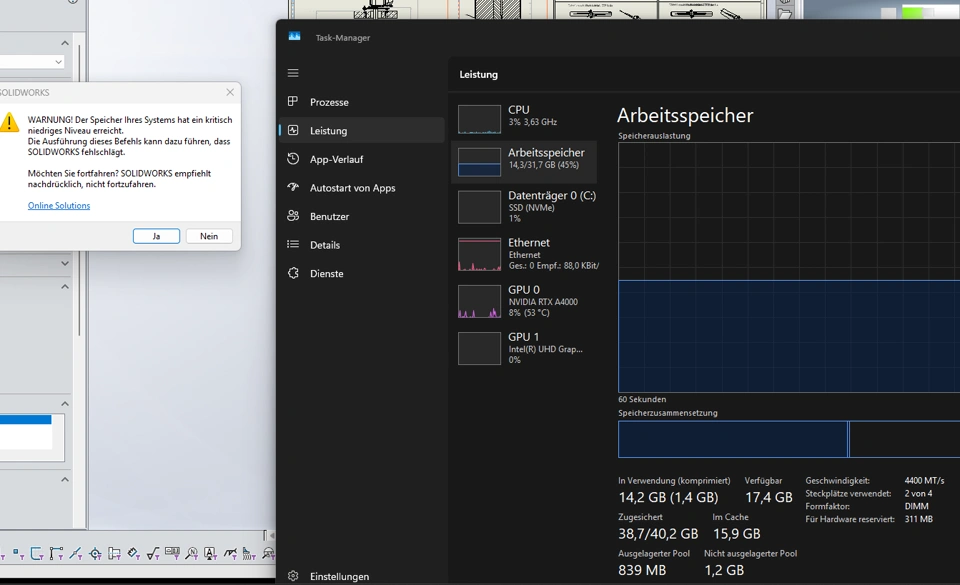Open App-Verlauf in the Task-Manager sidebar

361,159
